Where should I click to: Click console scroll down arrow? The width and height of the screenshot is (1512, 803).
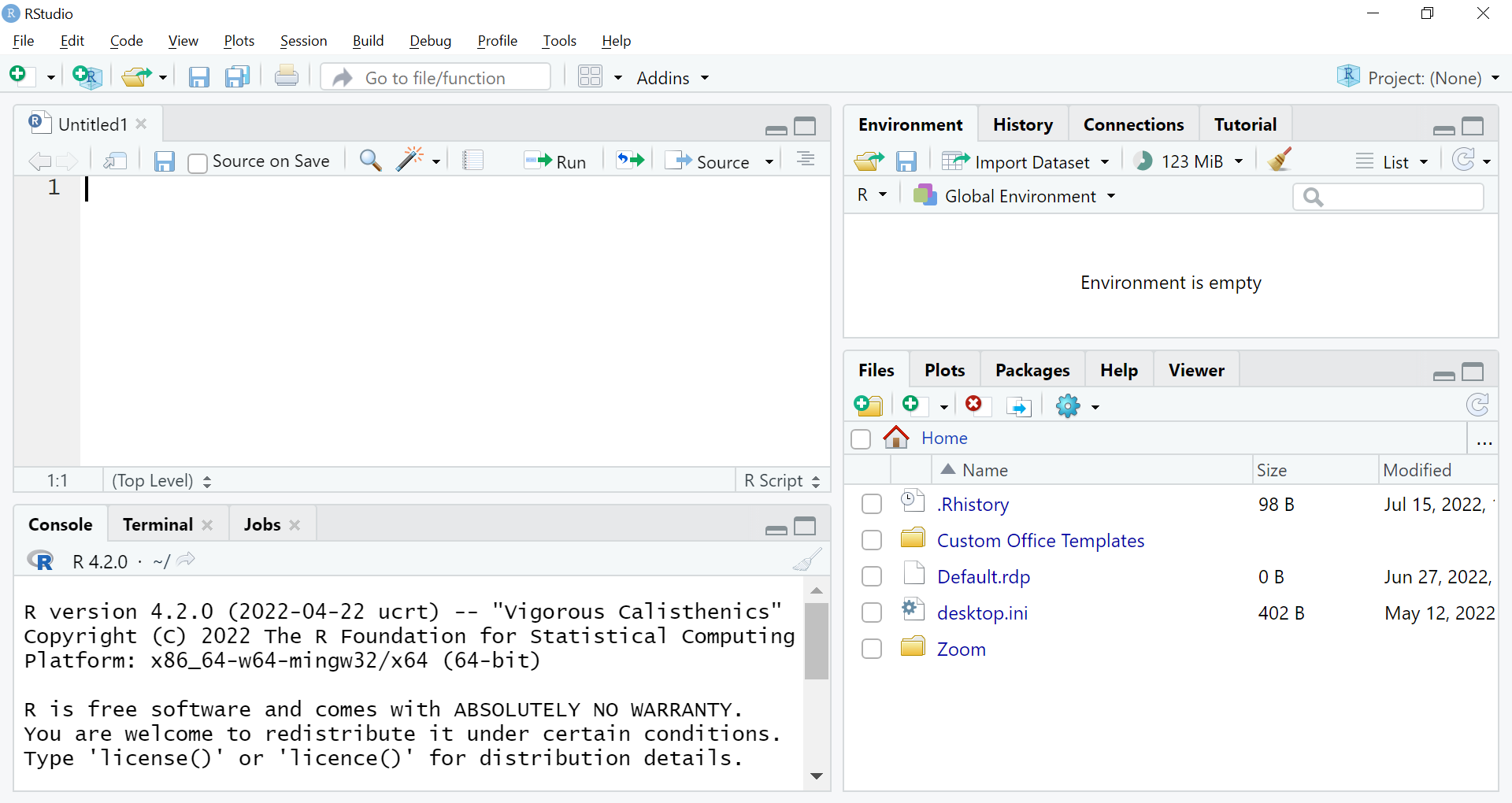[x=817, y=776]
